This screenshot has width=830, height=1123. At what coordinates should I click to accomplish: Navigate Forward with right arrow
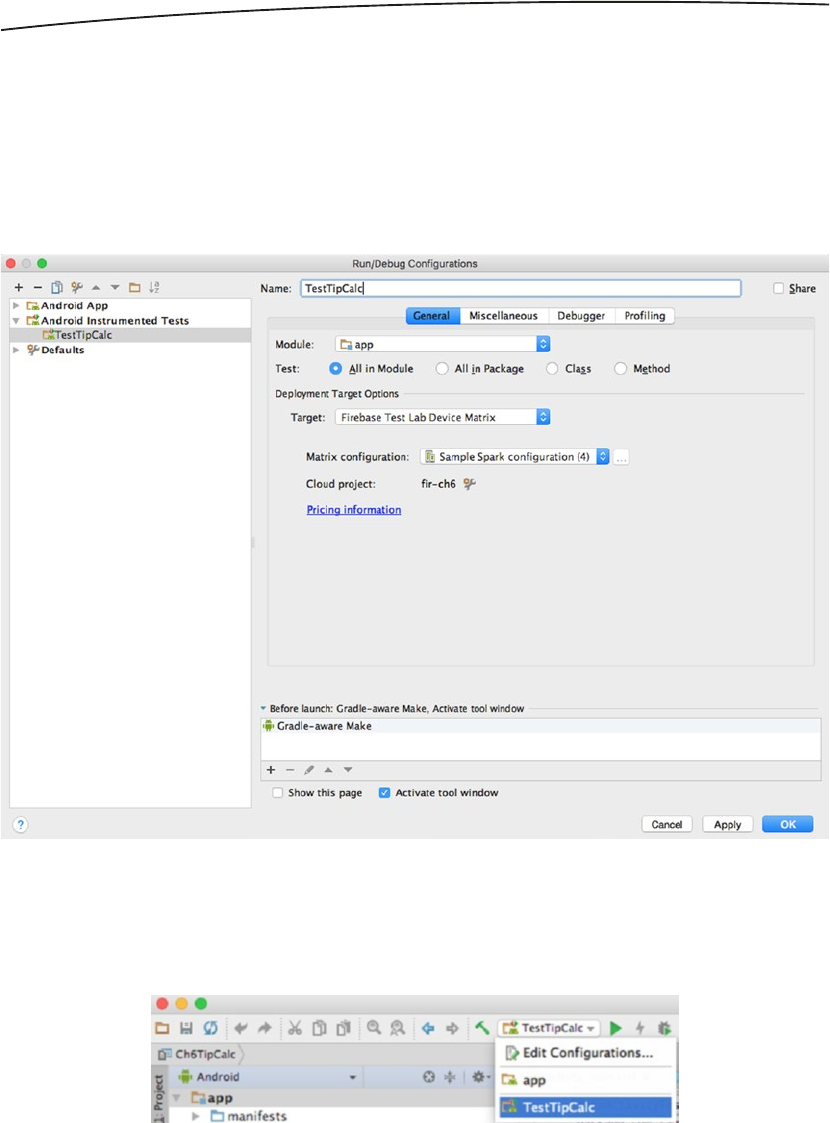pos(452,1028)
